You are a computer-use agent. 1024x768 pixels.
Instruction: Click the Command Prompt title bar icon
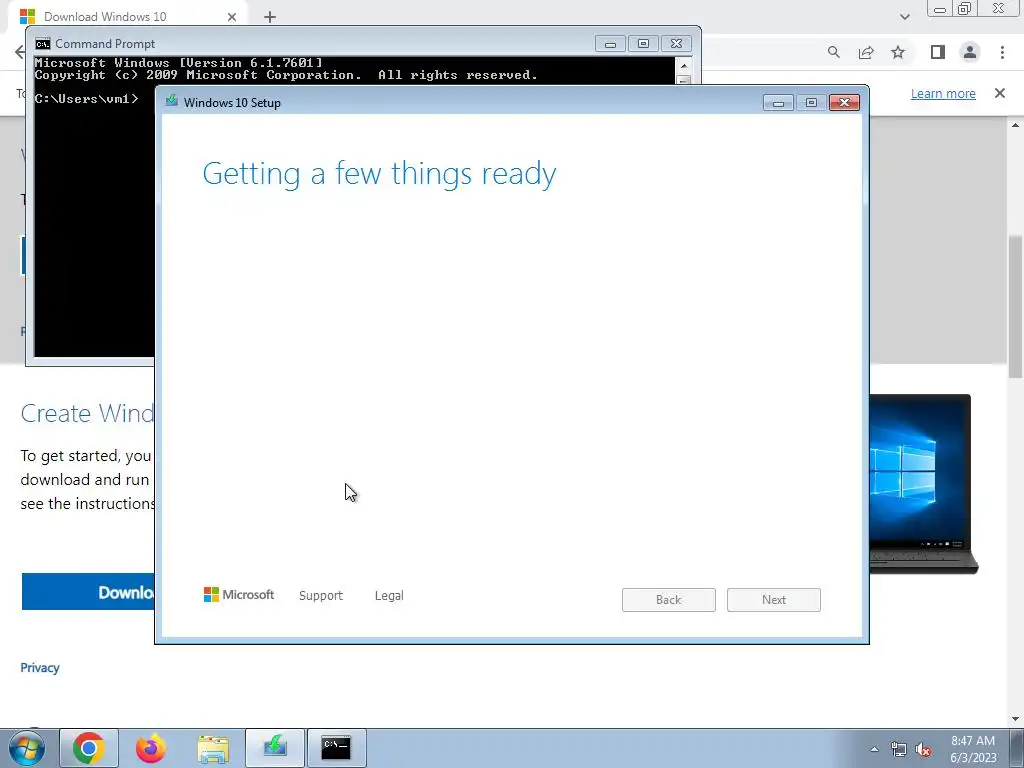click(x=43, y=44)
